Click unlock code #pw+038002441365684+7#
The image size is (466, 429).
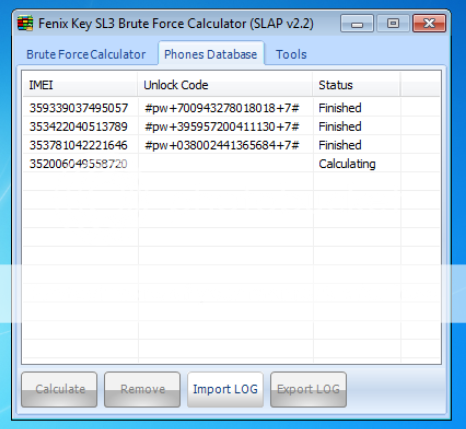[x=222, y=145]
